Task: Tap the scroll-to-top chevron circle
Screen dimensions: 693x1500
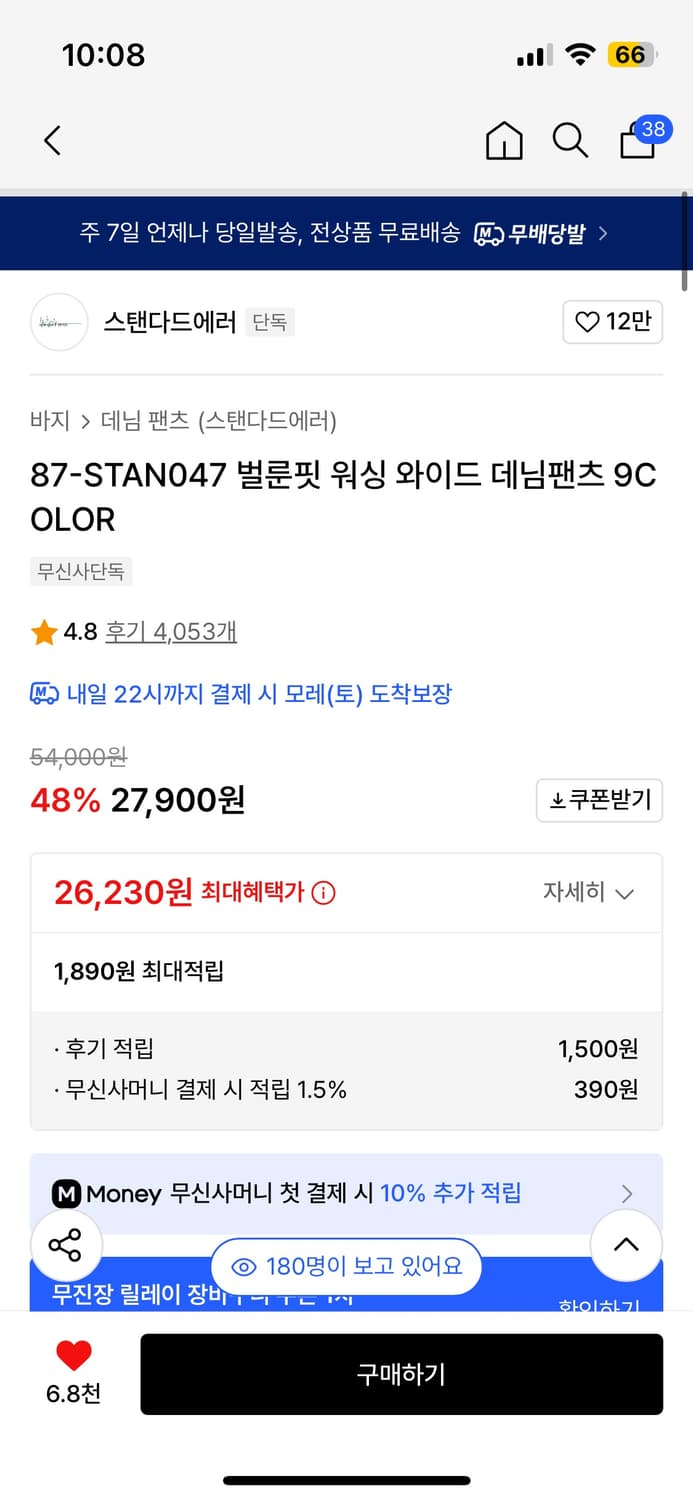Action: (x=626, y=1245)
